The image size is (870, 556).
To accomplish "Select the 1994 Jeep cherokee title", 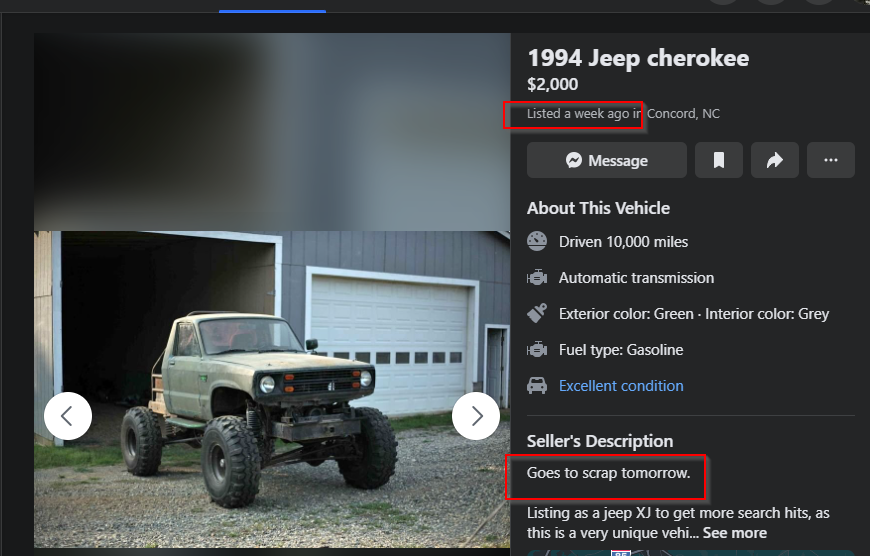I will tap(638, 58).
